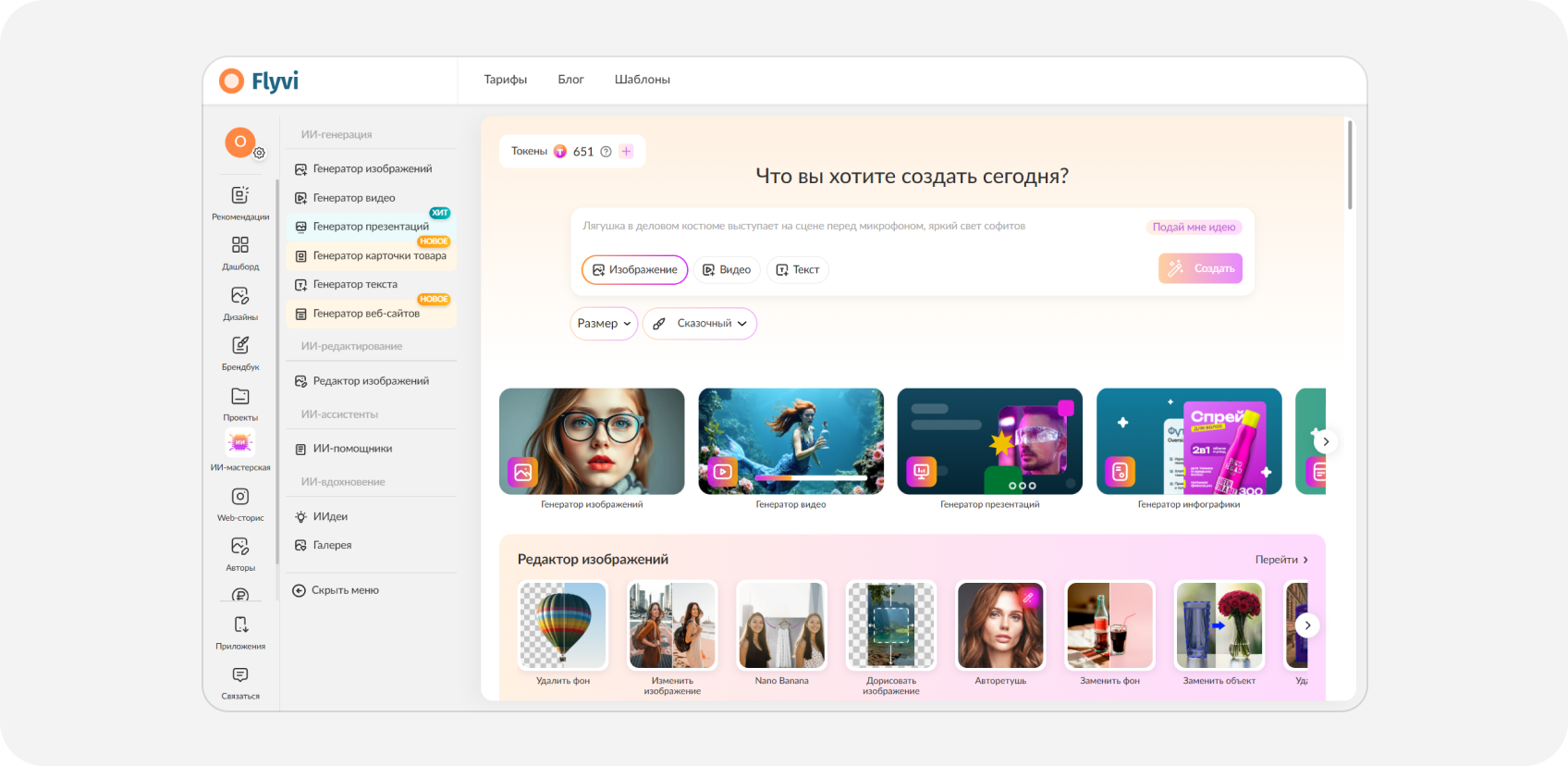Viewport: 1568px width, 766px height.
Task: Add tokens with the plus icon
Action: 627,152
